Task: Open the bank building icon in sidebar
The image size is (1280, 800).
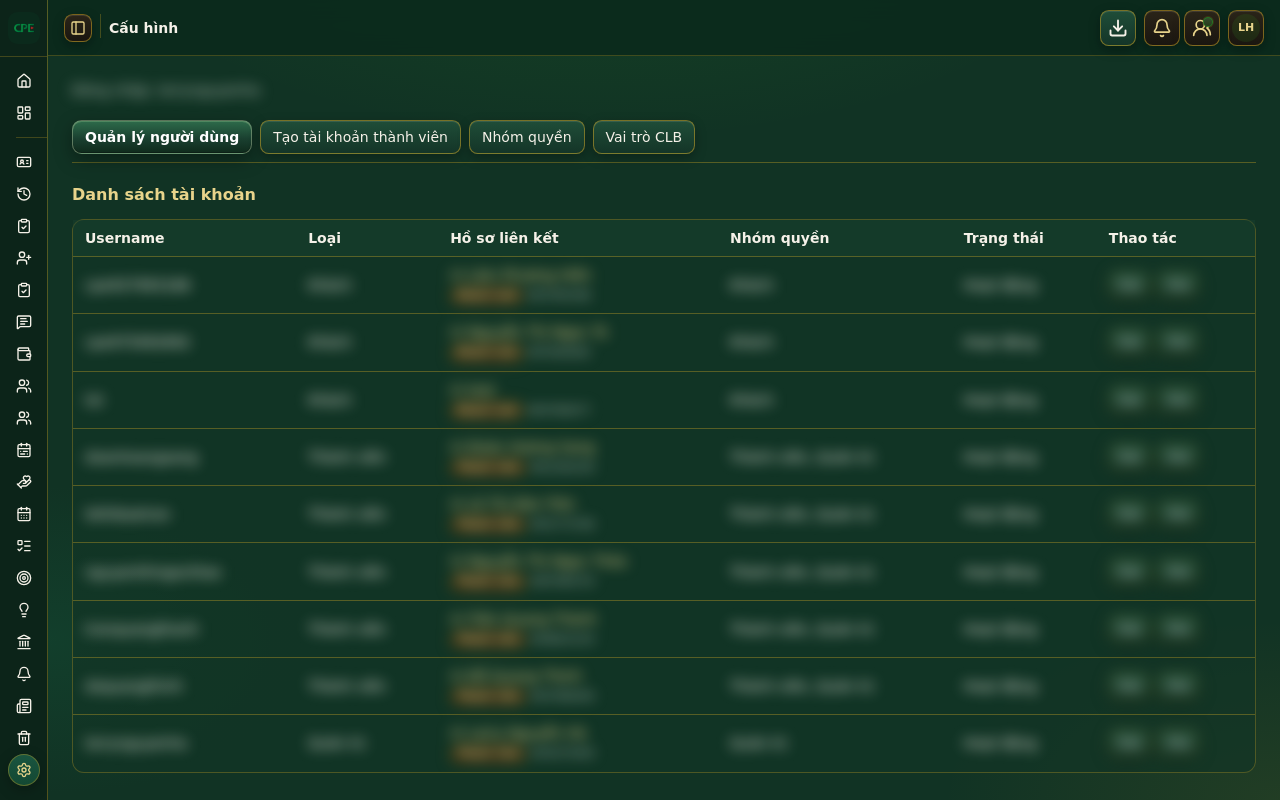Action: [x=24, y=642]
